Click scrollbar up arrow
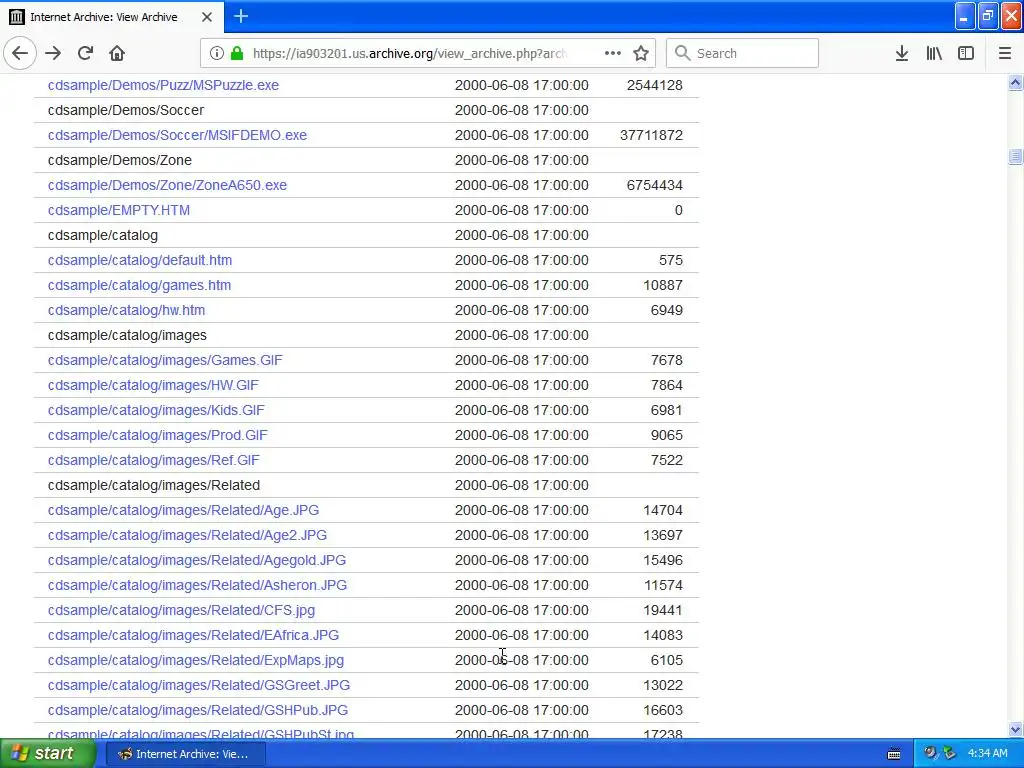 (1015, 82)
